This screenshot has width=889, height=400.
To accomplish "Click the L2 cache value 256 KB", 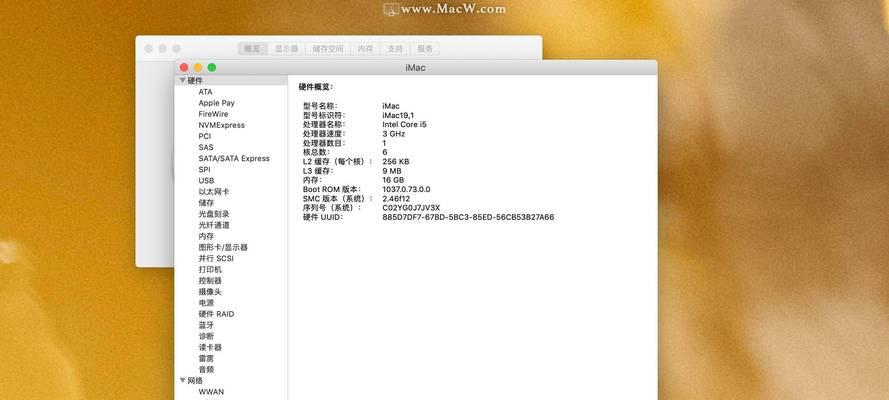I will (396, 161).
